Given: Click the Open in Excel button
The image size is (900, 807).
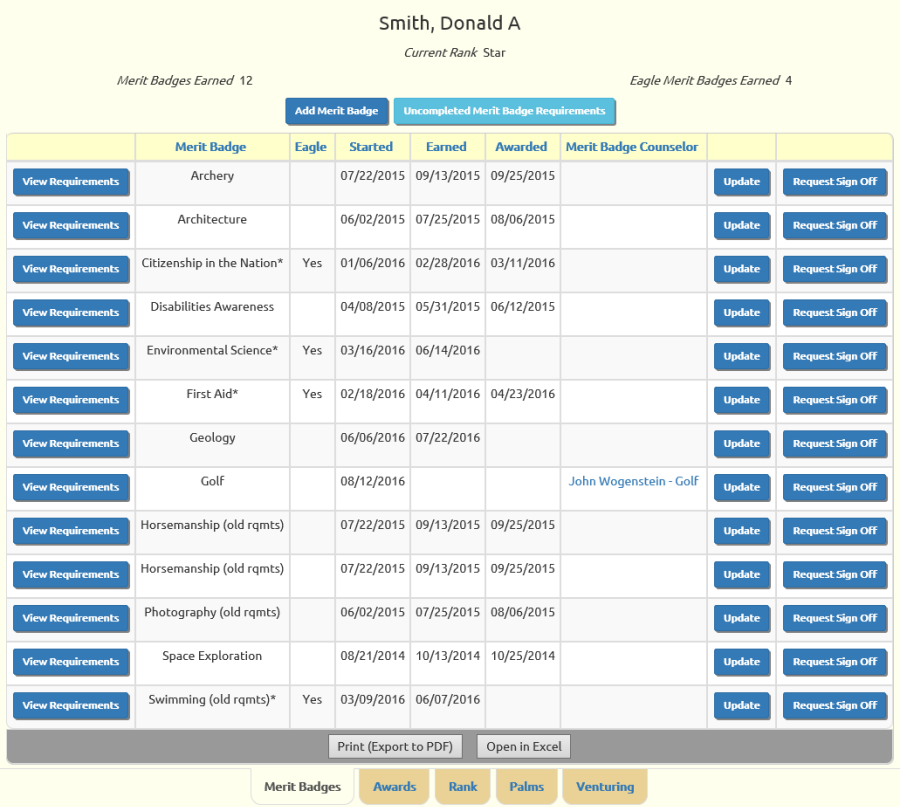Looking at the screenshot, I should point(523,746).
